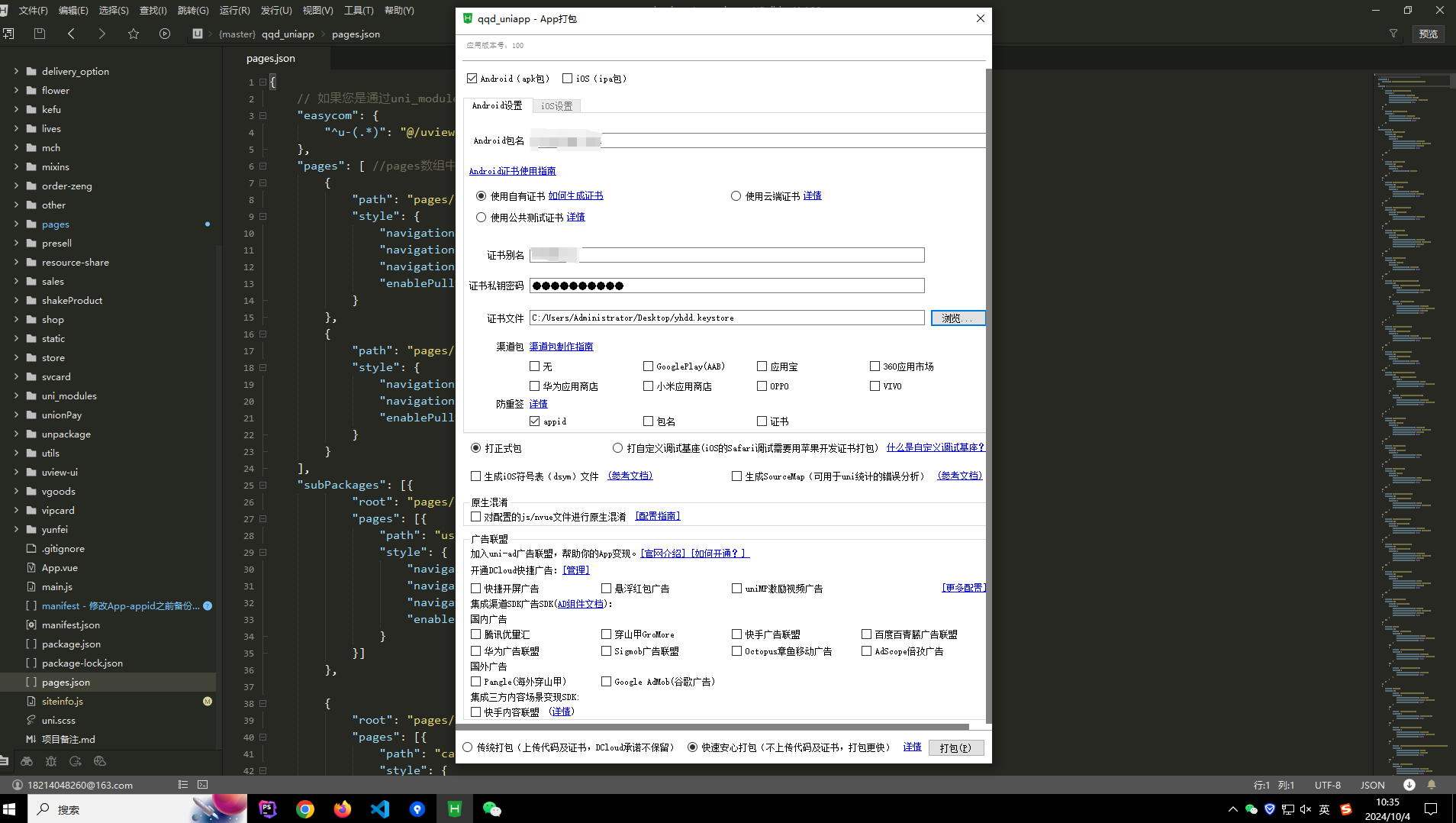This screenshot has width=1456, height=823.
Task: Click the 预览 preview button
Action: pos(1429,34)
